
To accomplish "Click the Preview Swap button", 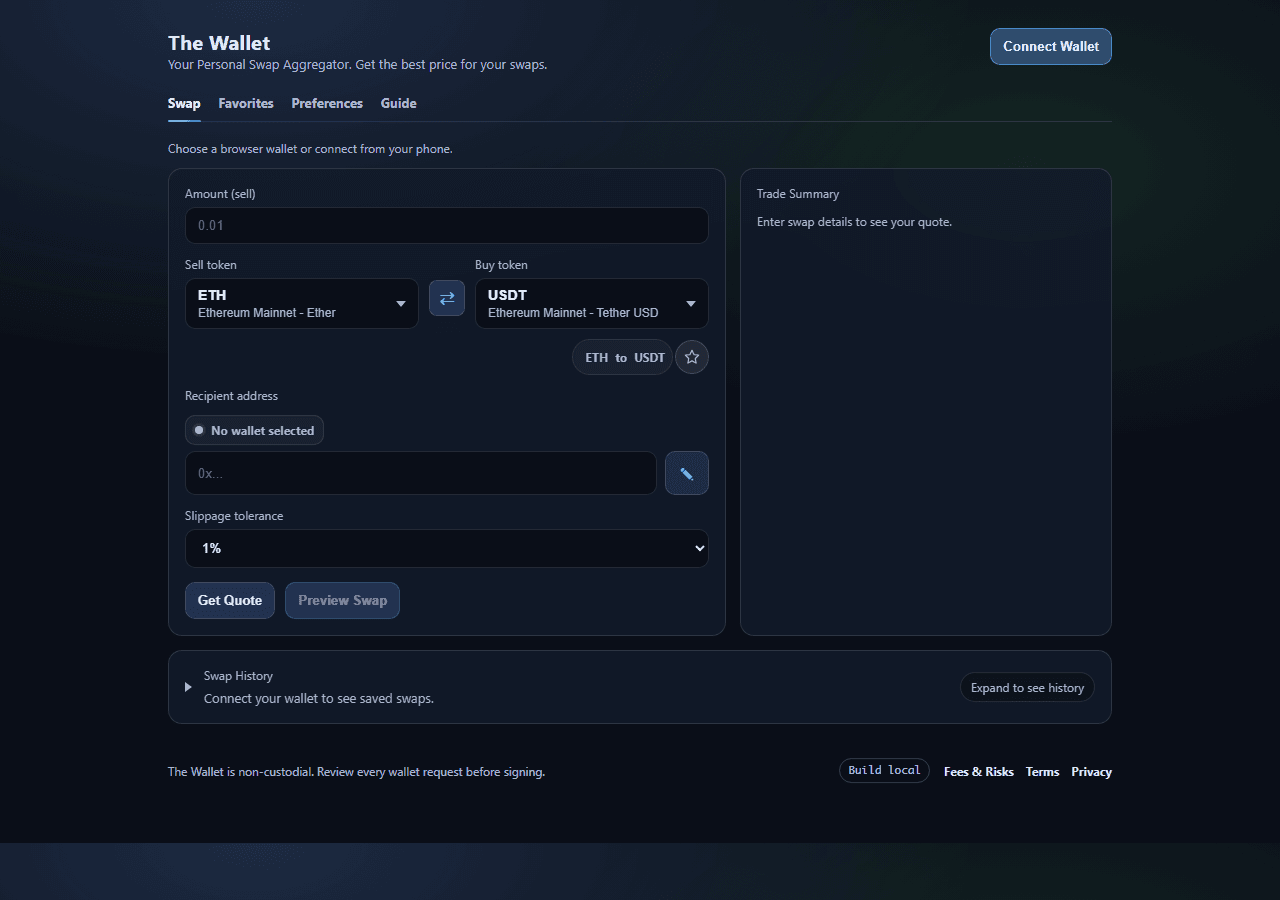I will pyautogui.click(x=342, y=600).
